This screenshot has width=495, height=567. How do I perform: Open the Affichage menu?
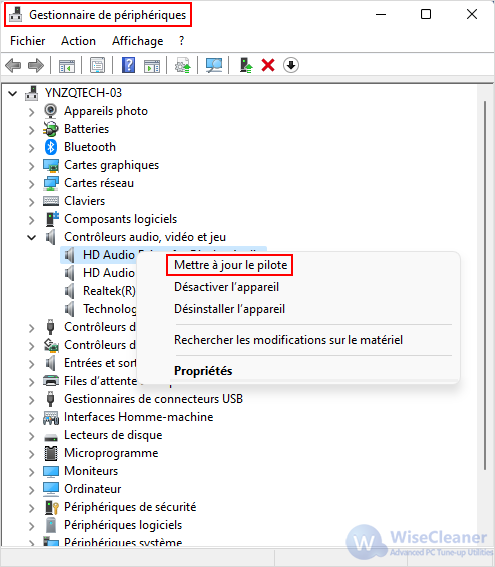click(137, 41)
